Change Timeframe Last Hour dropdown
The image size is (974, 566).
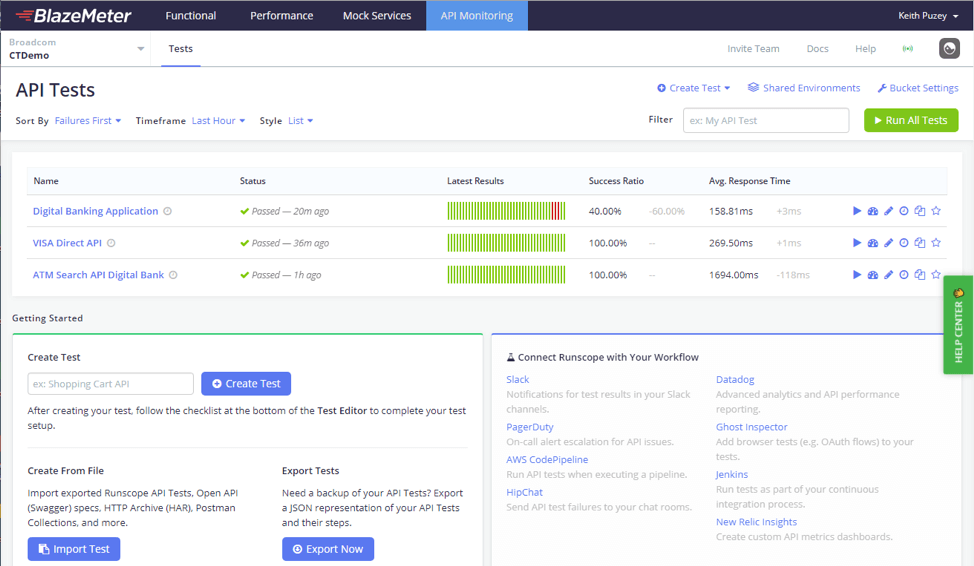218,121
